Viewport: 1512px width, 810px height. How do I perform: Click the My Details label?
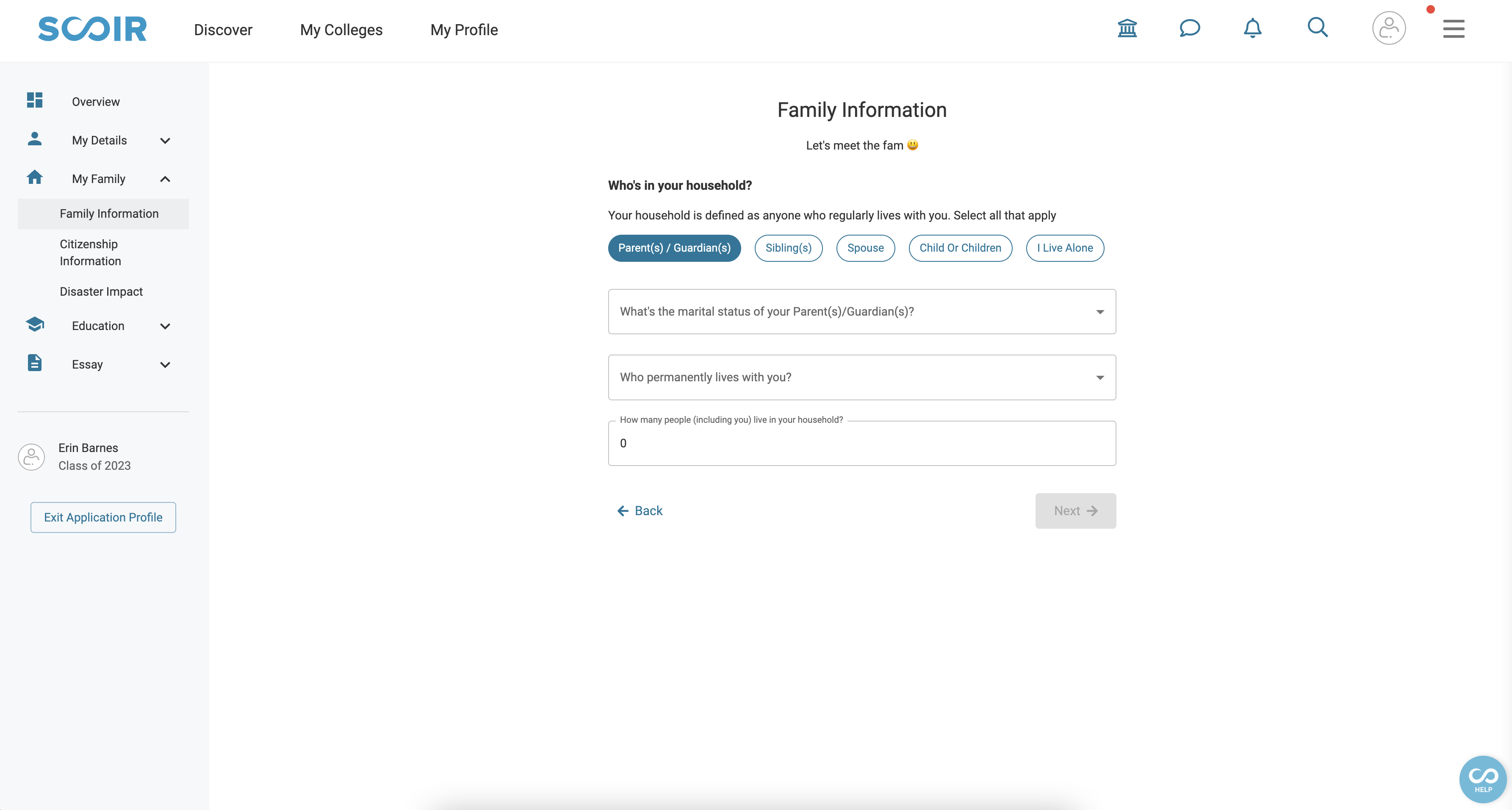tap(99, 140)
